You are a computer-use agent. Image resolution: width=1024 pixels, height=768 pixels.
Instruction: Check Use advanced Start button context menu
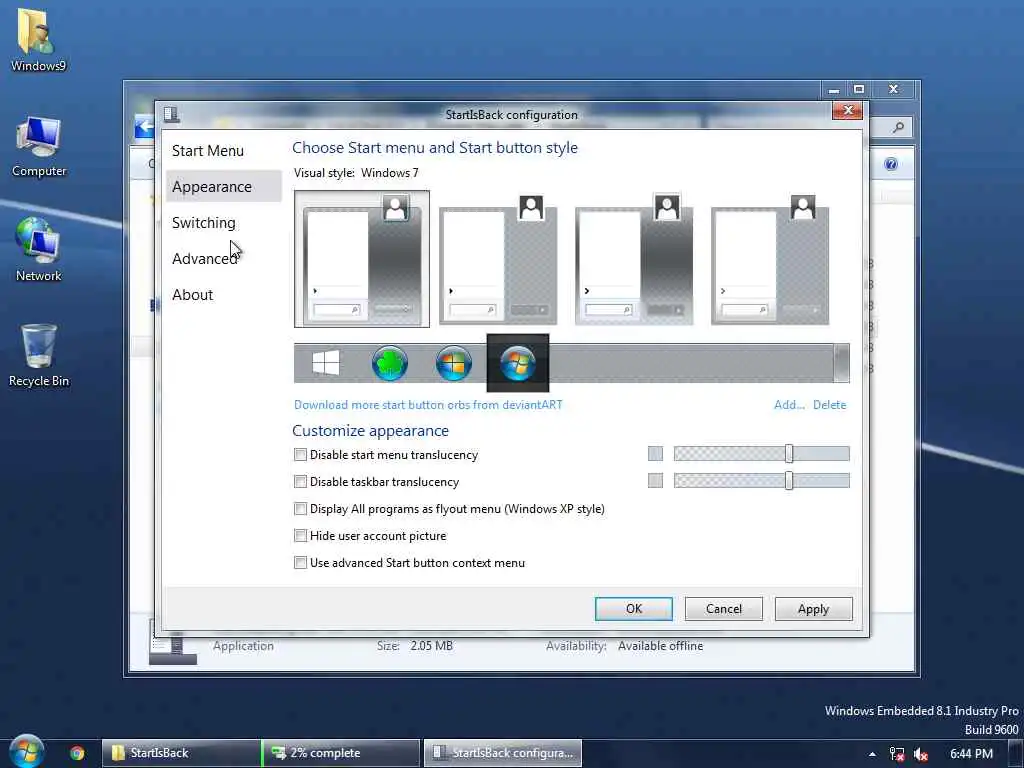click(300, 562)
